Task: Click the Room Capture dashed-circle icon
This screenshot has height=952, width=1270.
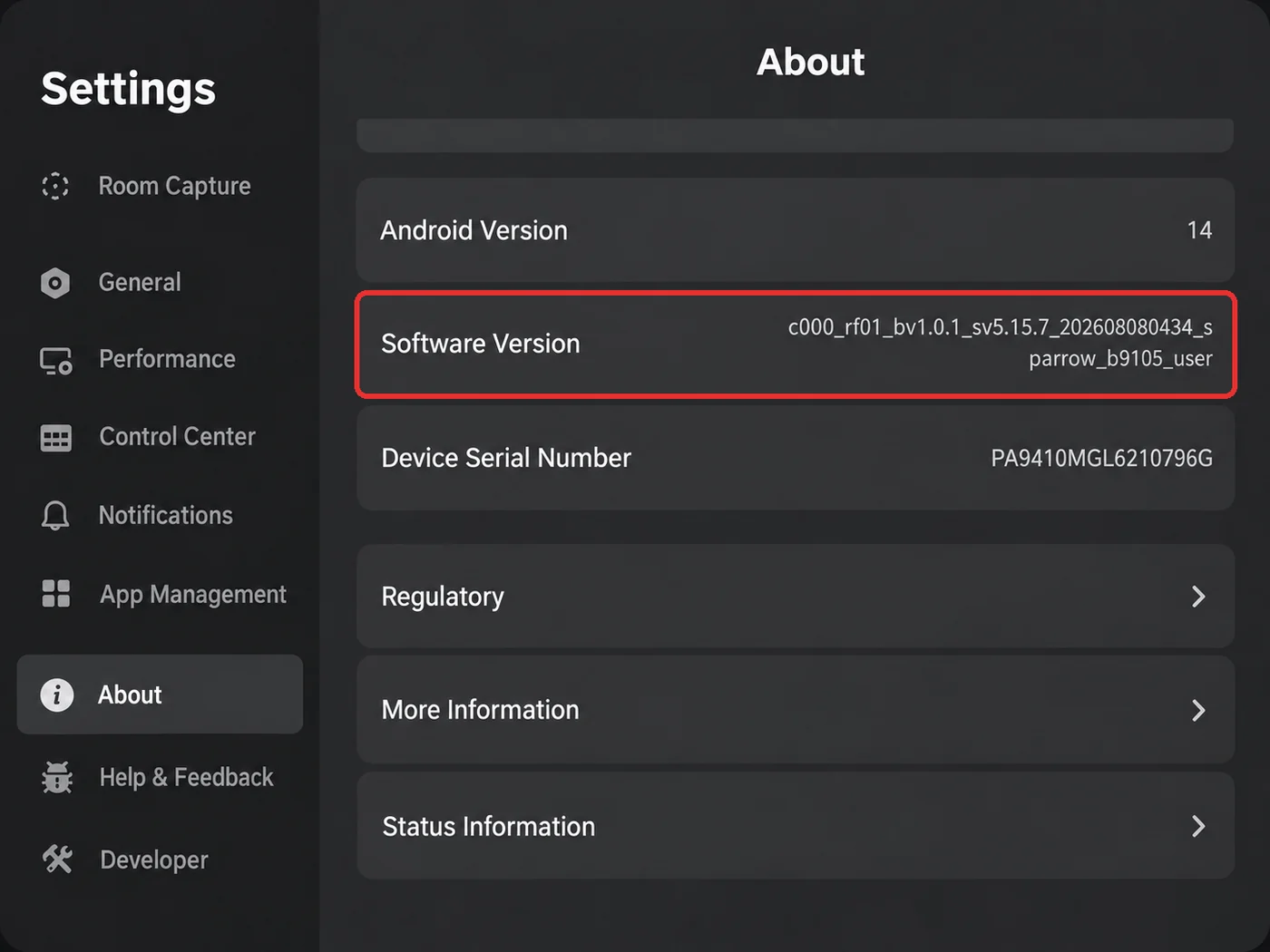Action: pyautogui.click(x=55, y=186)
